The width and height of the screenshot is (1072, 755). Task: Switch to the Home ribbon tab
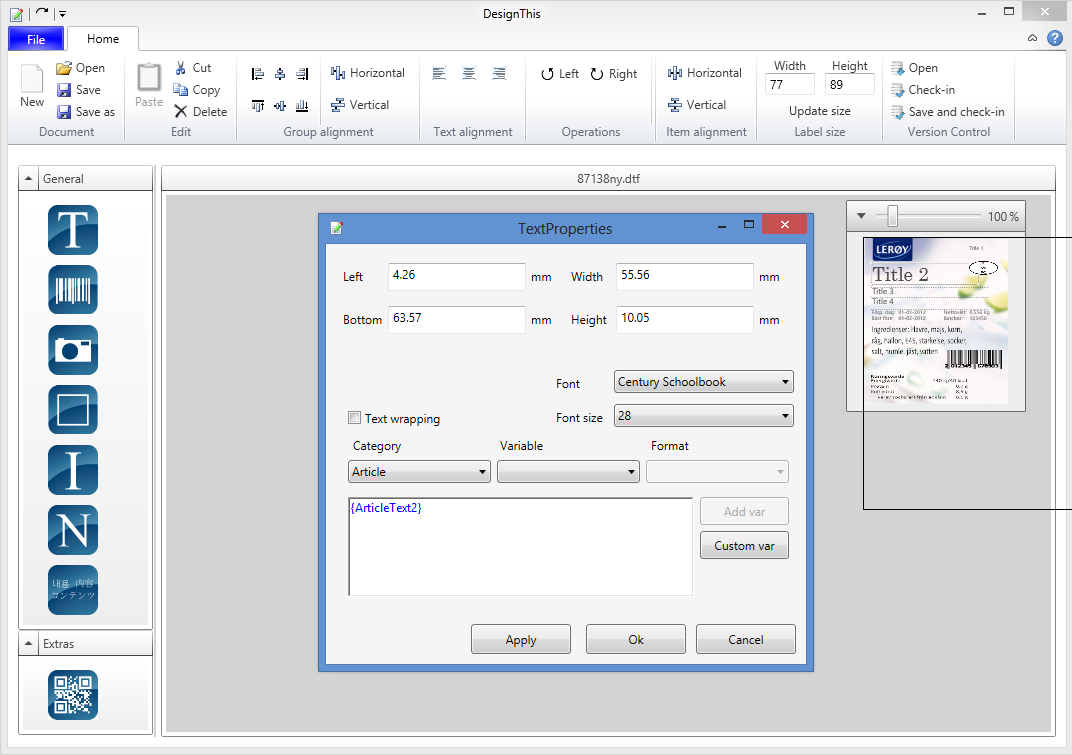(103, 39)
